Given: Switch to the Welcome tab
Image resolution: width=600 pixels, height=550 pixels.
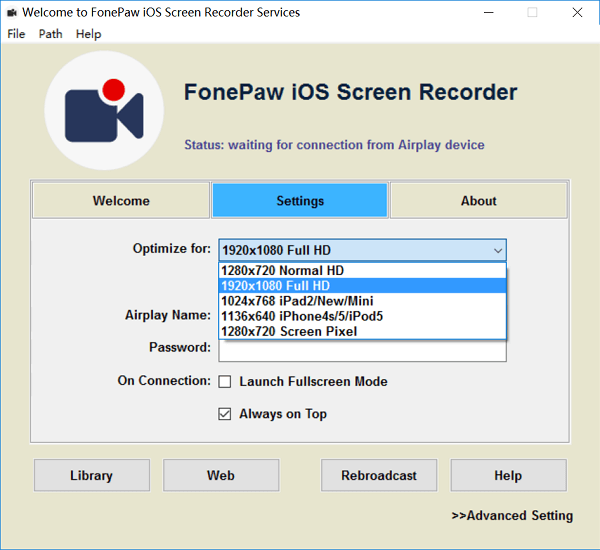Looking at the screenshot, I should click(x=121, y=201).
